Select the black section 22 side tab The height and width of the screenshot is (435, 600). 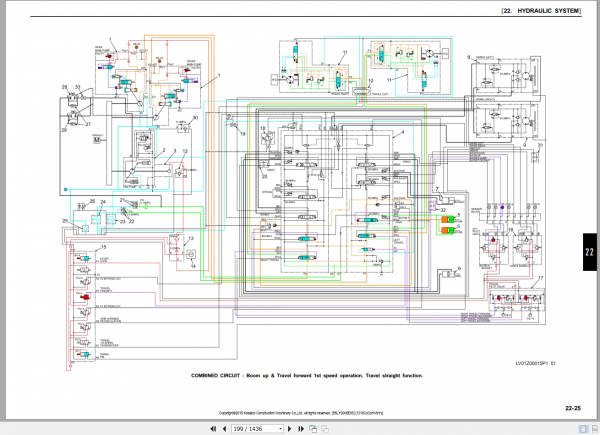coord(590,252)
